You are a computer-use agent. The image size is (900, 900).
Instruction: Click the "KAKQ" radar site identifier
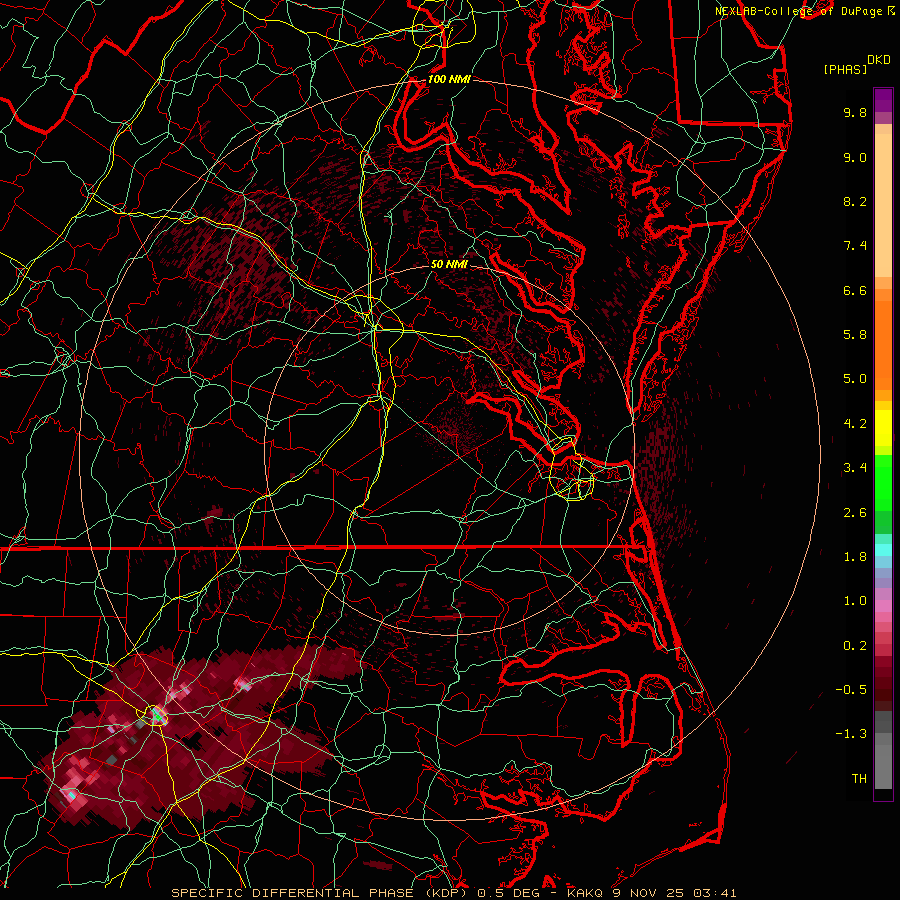tap(586, 893)
